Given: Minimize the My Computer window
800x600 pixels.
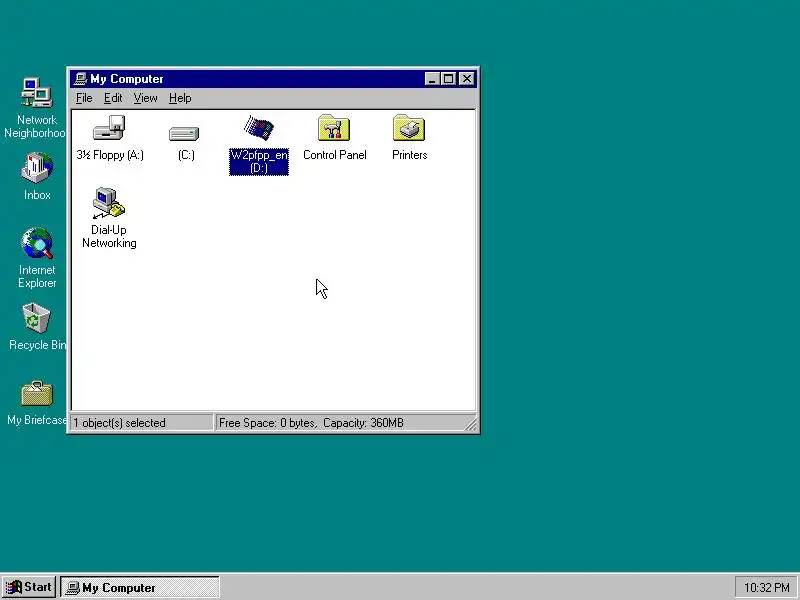Looking at the screenshot, I should pos(432,79).
